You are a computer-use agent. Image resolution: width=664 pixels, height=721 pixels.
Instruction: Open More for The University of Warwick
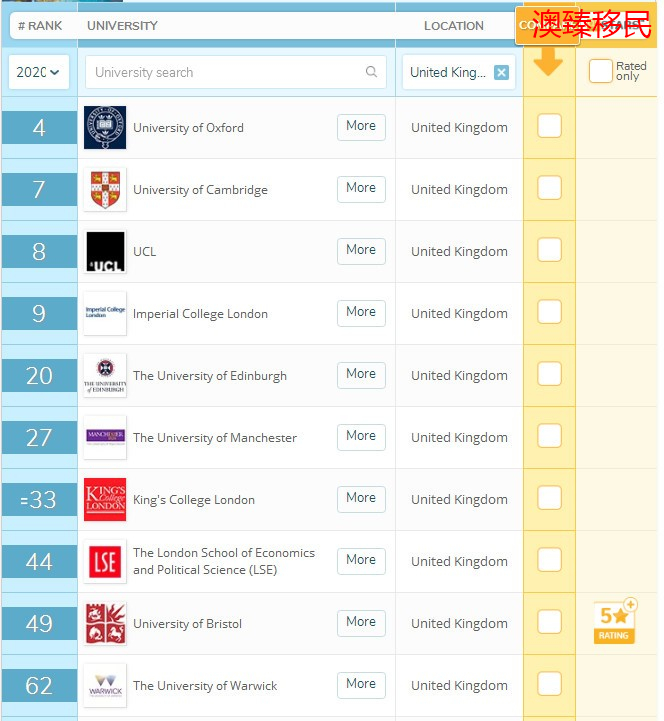pyautogui.click(x=361, y=685)
